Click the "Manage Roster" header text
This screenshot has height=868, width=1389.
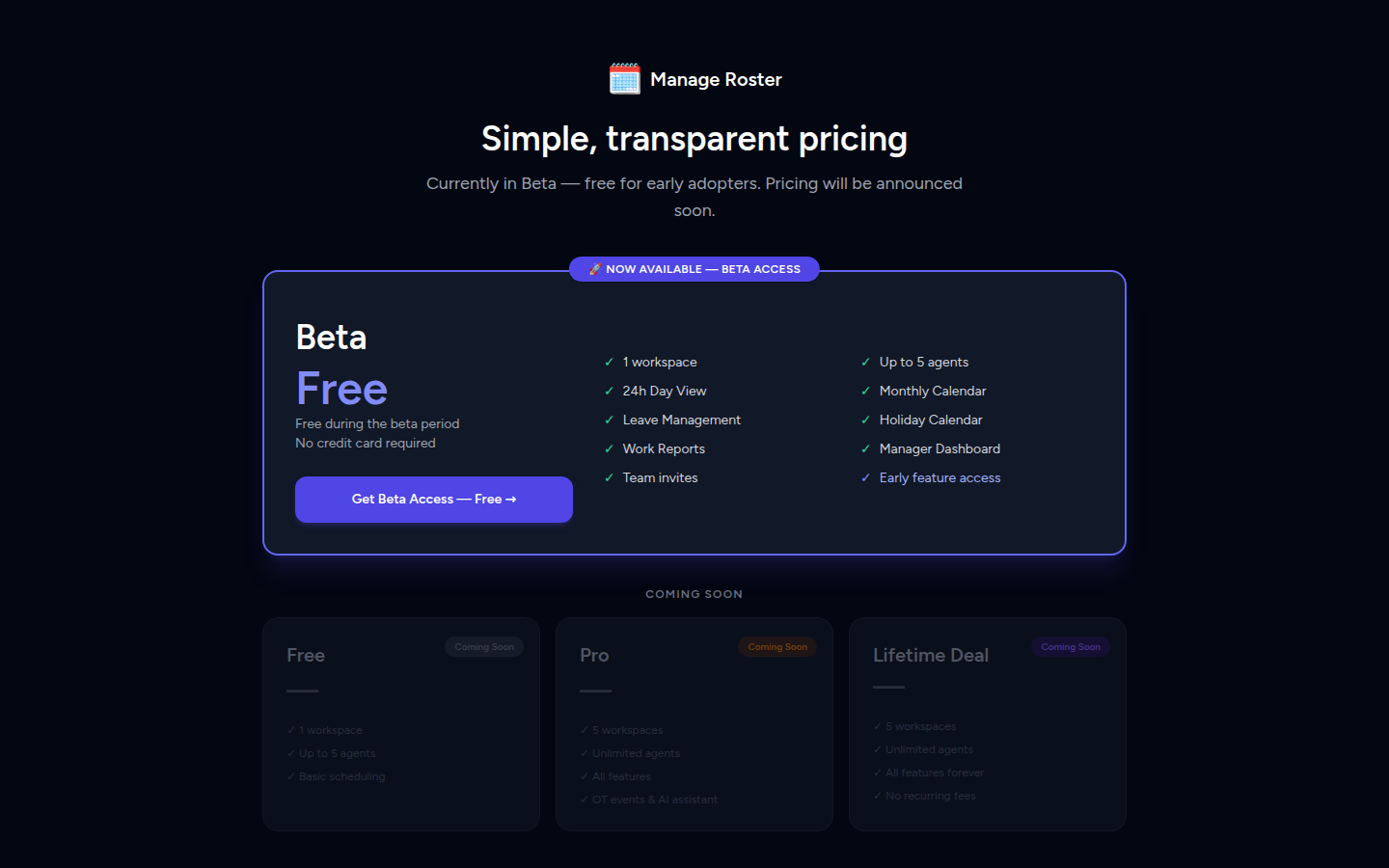716,79
